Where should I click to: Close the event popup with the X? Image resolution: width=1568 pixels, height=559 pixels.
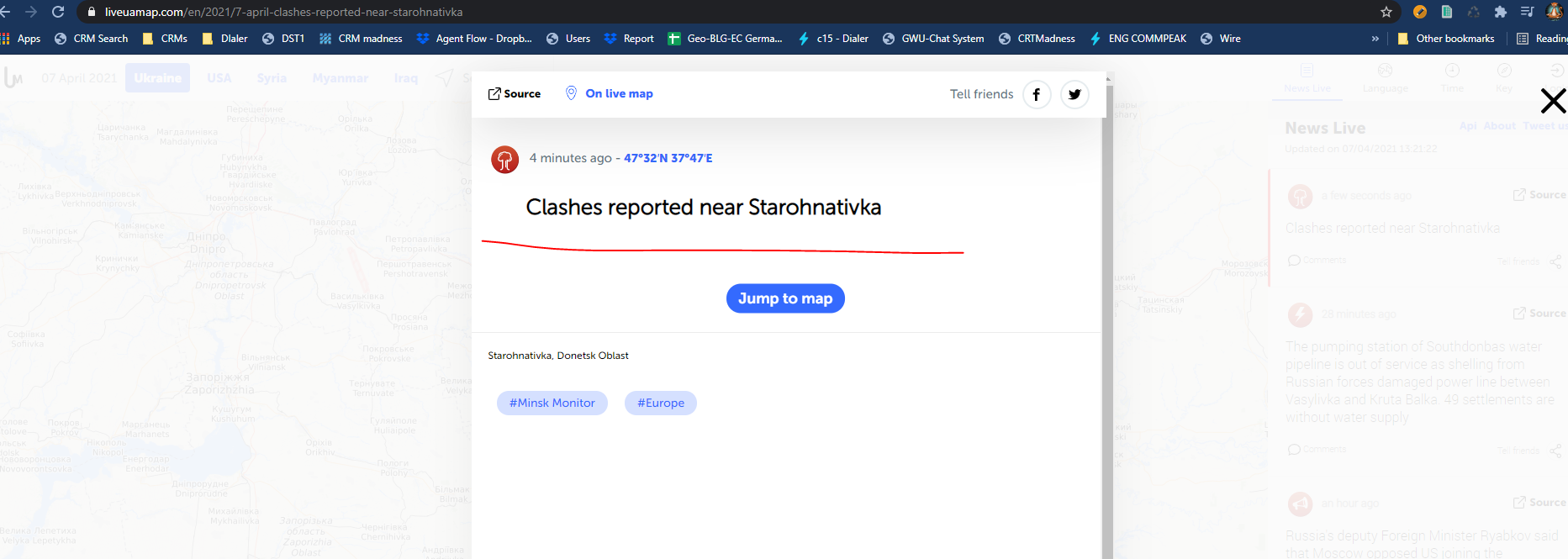point(1553,101)
